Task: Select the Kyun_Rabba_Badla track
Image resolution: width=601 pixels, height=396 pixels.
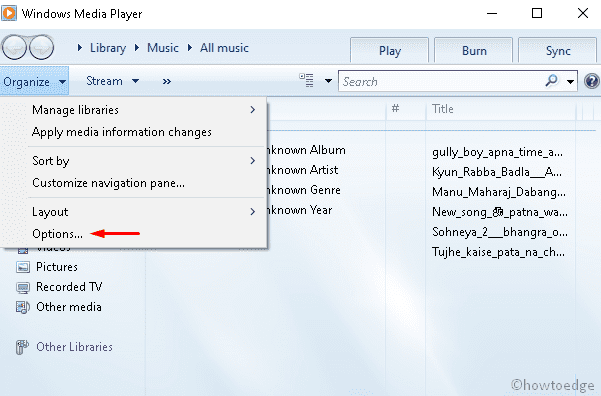Action: [x=497, y=172]
